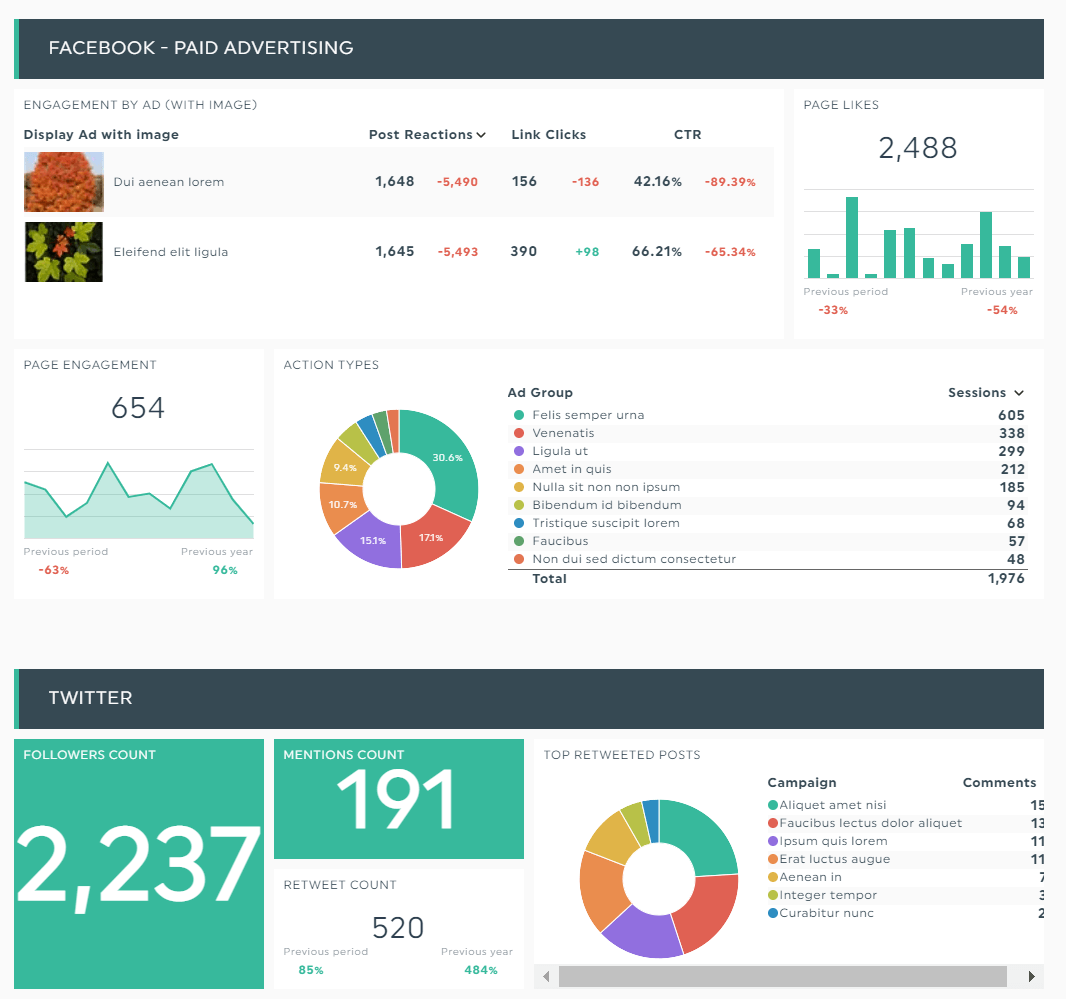Open the green leaves ad thumbnail
The height and width of the screenshot is (999, 1066).
coord(64,252)
